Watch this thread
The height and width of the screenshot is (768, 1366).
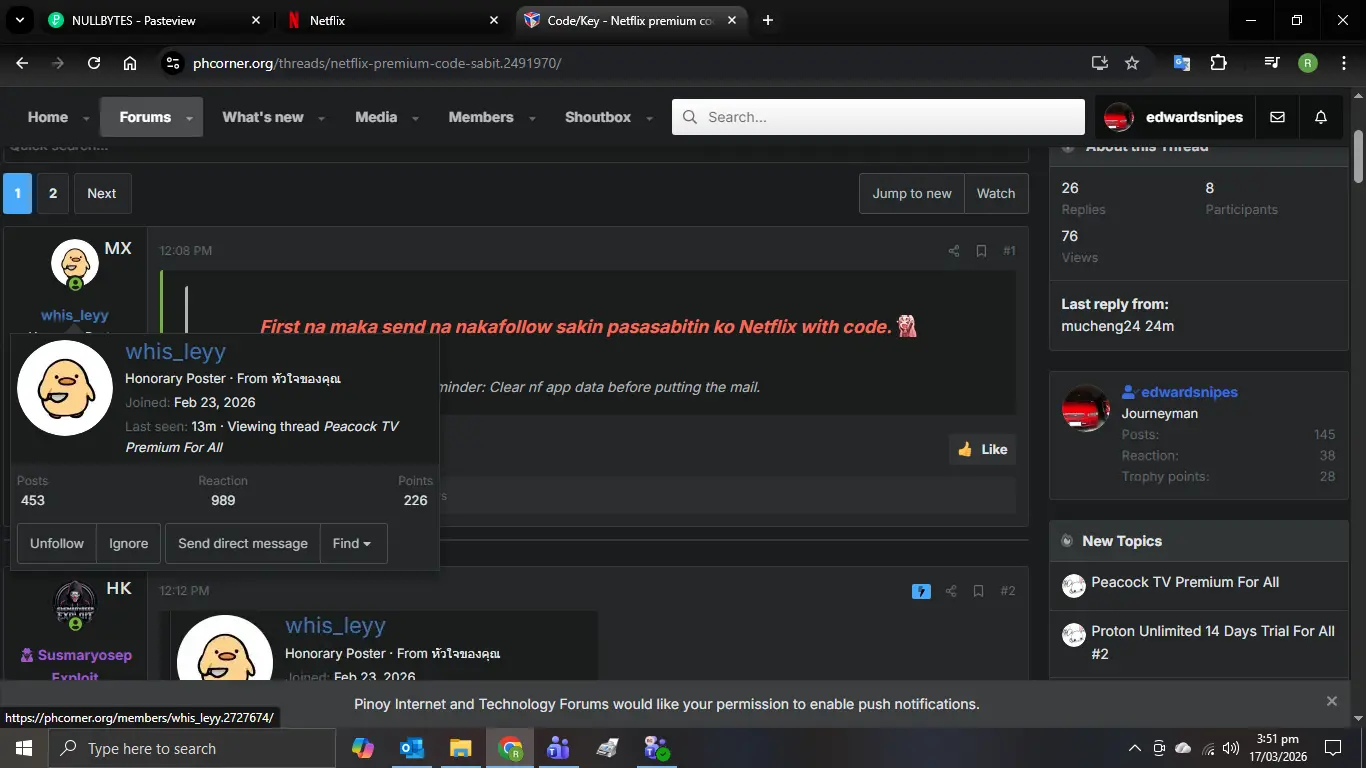click(x=996, y=193)
